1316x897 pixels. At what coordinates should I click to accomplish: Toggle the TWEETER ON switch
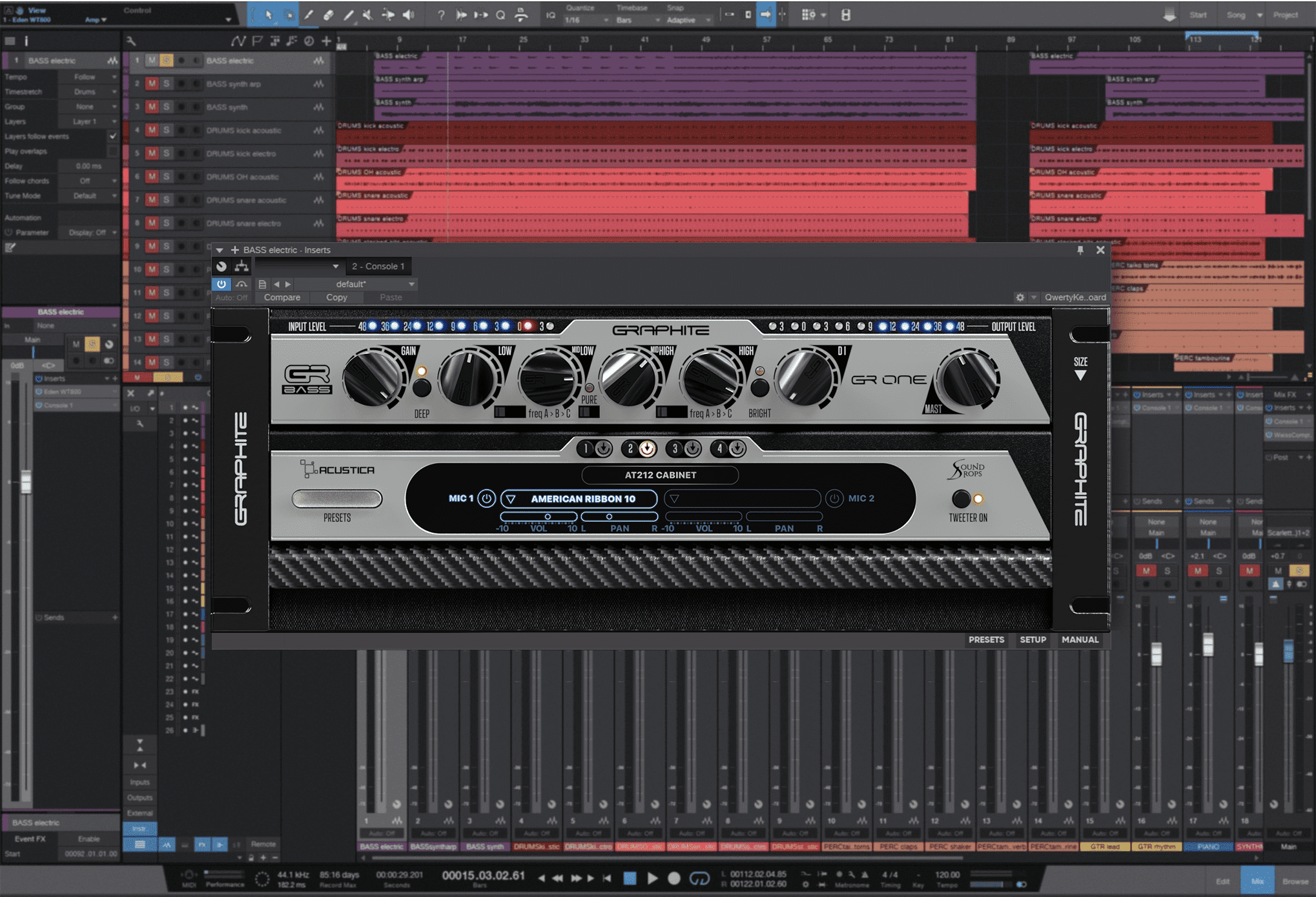pyautogui.click(x=961, y=499)
